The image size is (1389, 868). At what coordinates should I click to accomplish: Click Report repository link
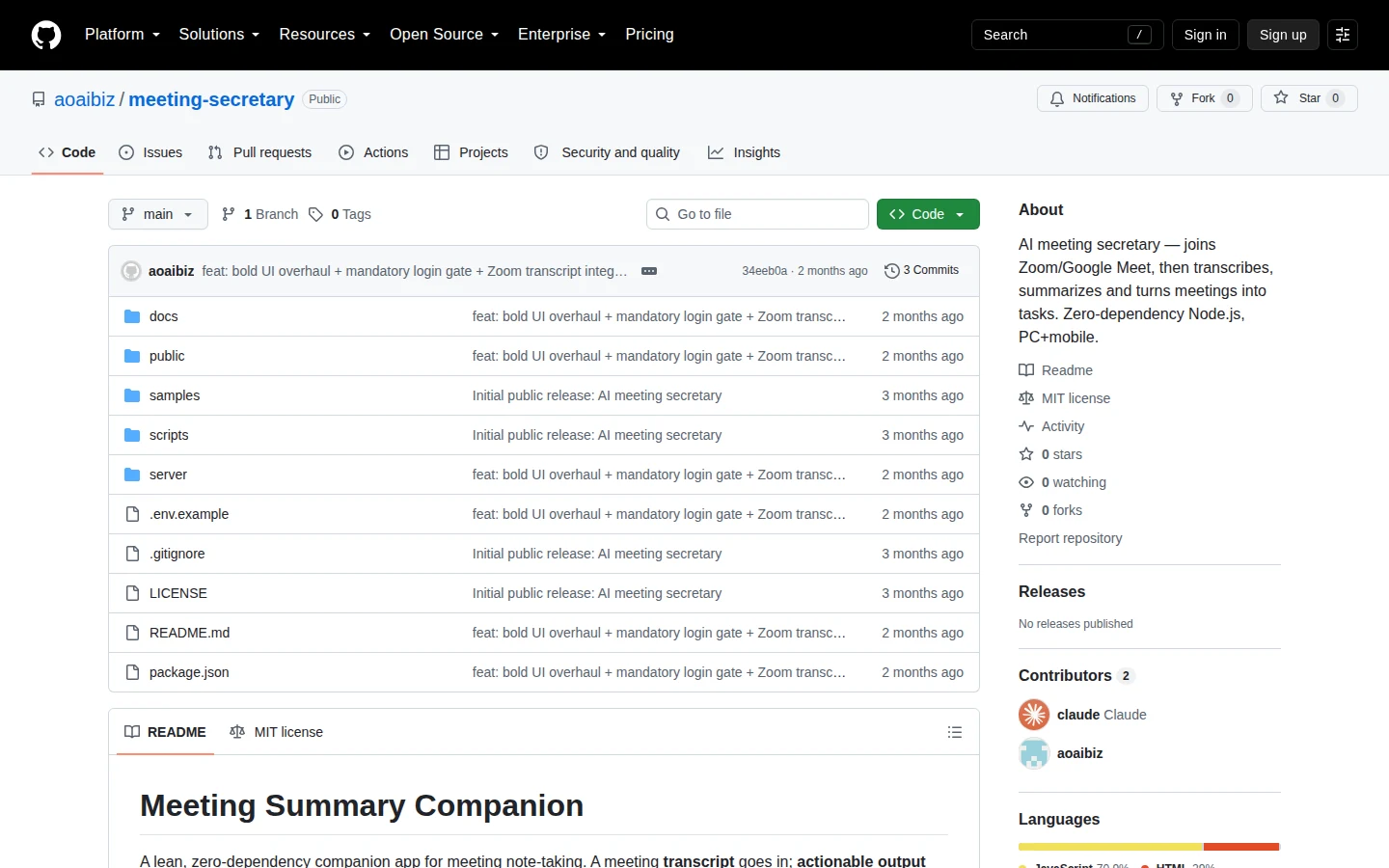click(x=1071, y=538)
